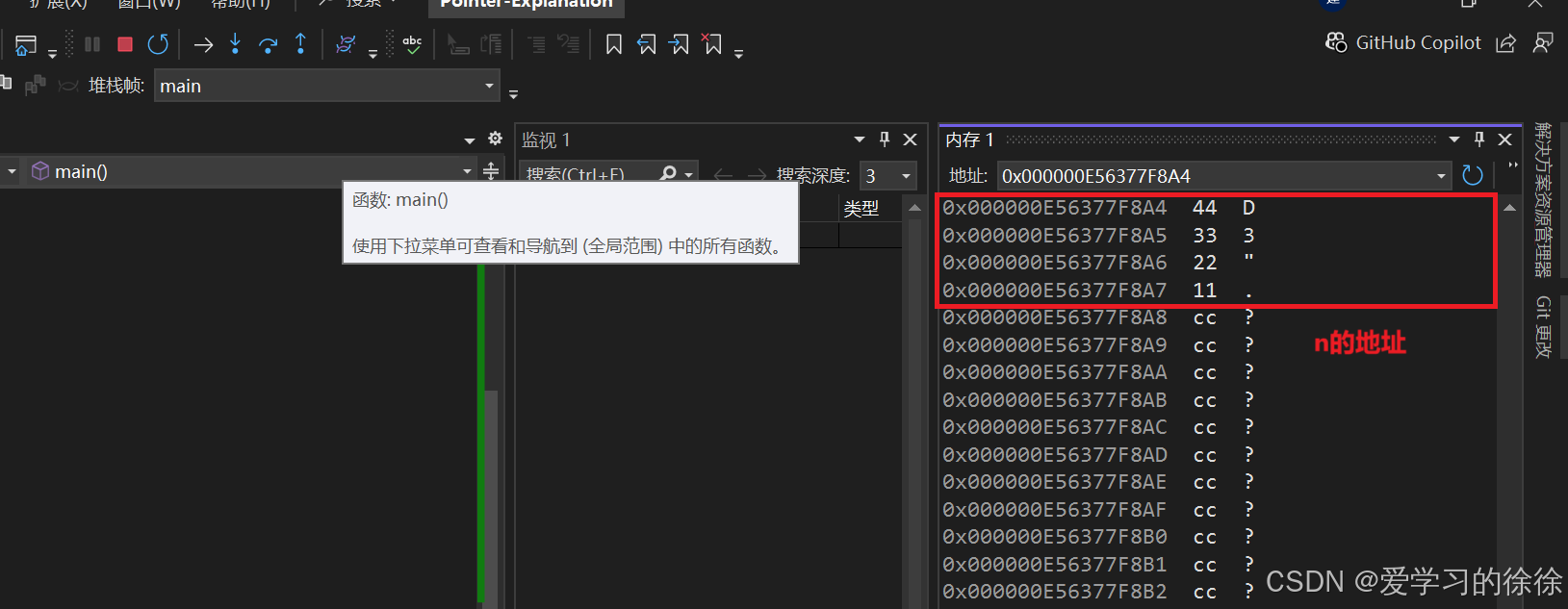Screen dimensions: 1568x609
Task: Click the back arrow in the Watch 1 search bar
Action: coord(723,175)
